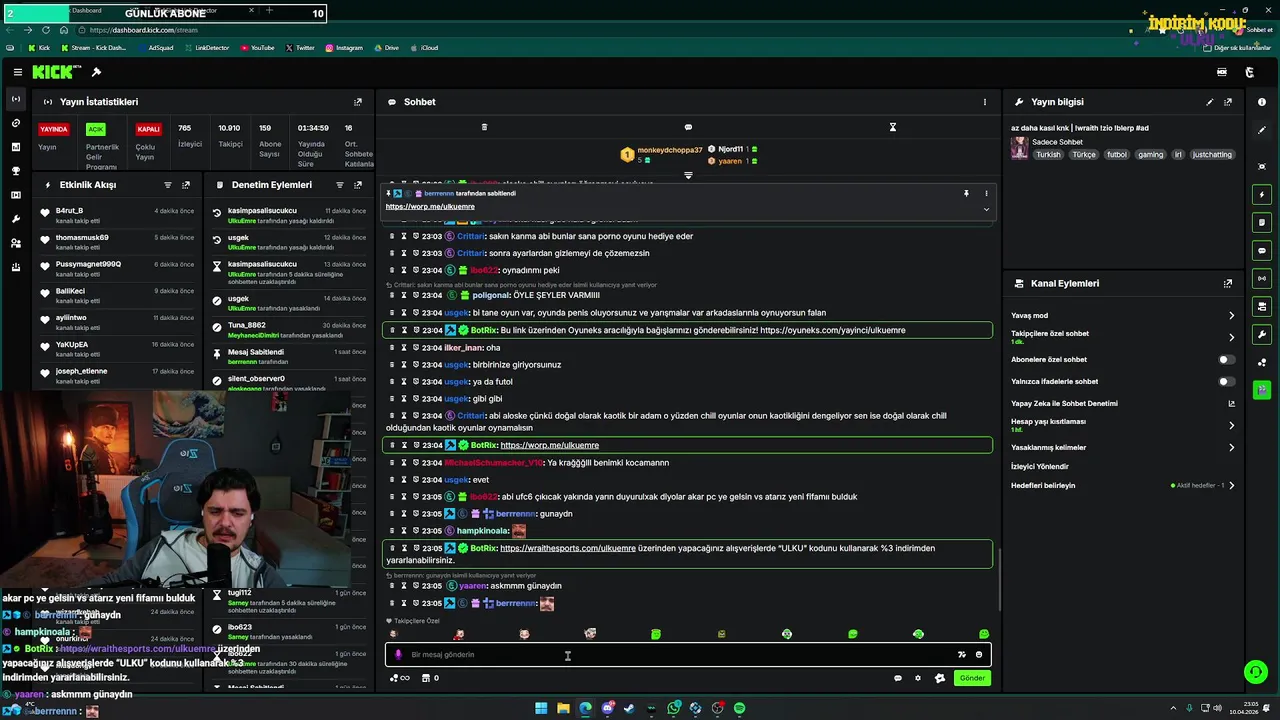The image size is (1280, 720).
Task: Click the hourglass icon in chat header
Action: pyautogui.click(x=893, y=127)
